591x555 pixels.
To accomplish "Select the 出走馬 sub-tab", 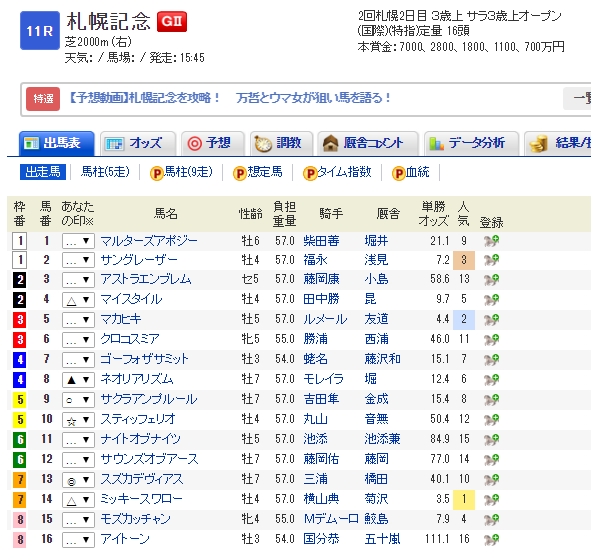I will 43,172.
